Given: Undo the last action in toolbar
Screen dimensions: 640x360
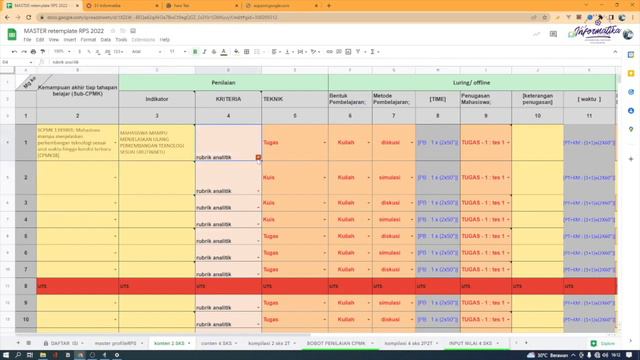Looking at the screenshot, I should tap(15, 52).
